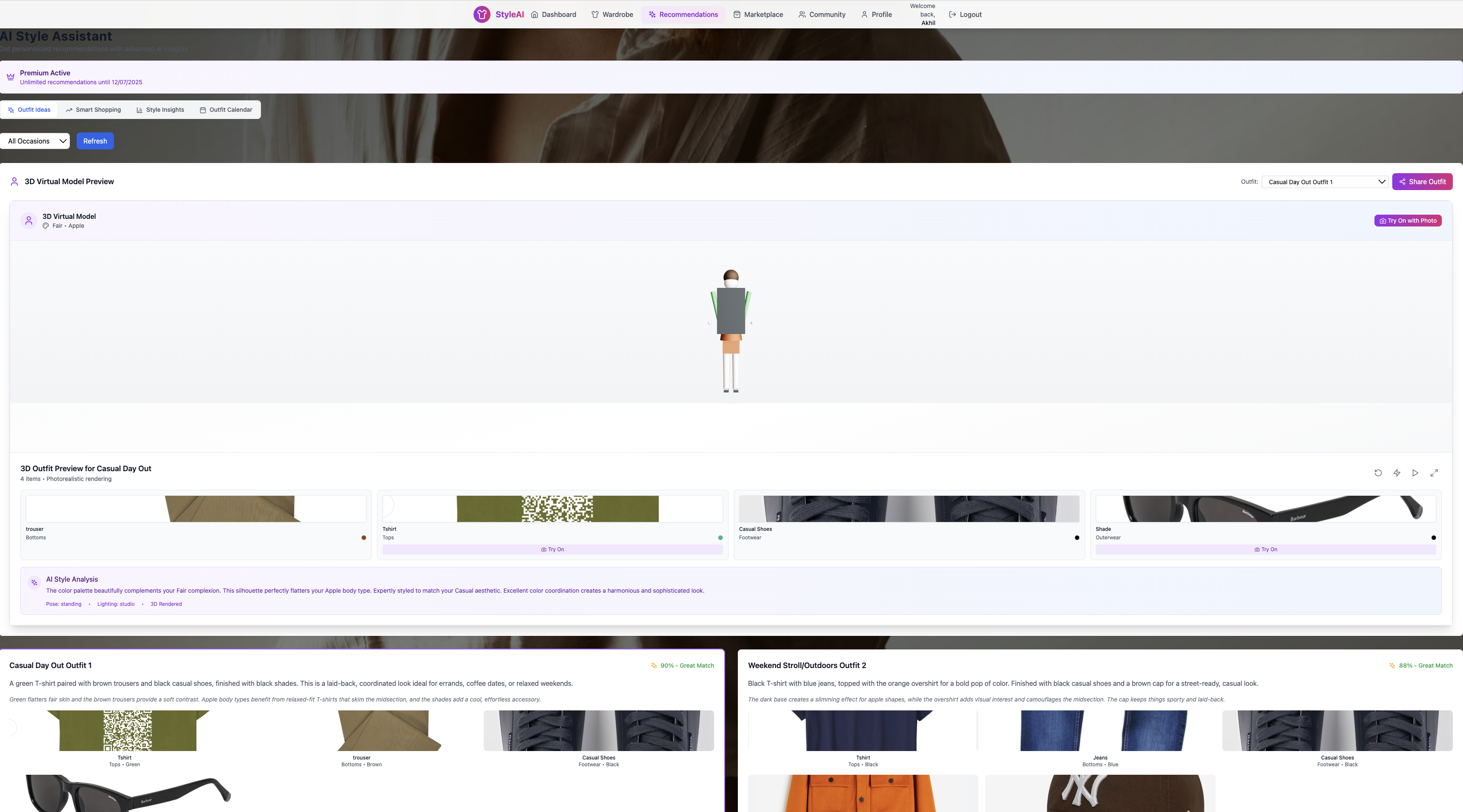
Task: Click the reset rotation icon in the outfit preview
Action: pyautogui.click(x=1378, y=473)
